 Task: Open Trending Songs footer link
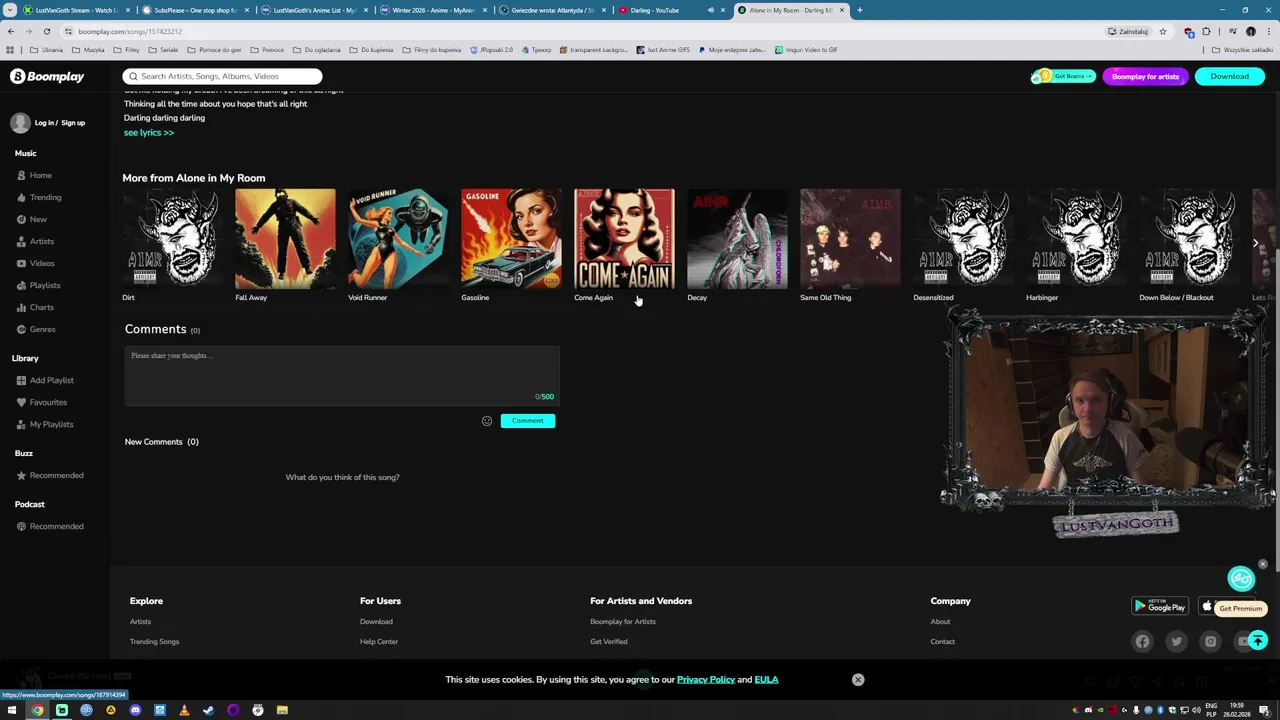[154, 642]
